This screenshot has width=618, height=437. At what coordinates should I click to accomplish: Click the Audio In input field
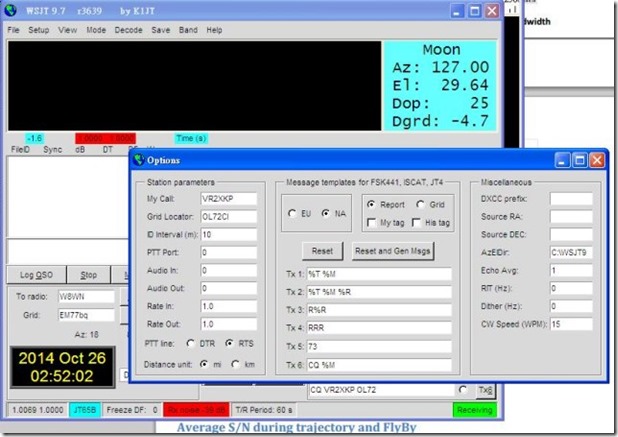click(x=229, y=270)
